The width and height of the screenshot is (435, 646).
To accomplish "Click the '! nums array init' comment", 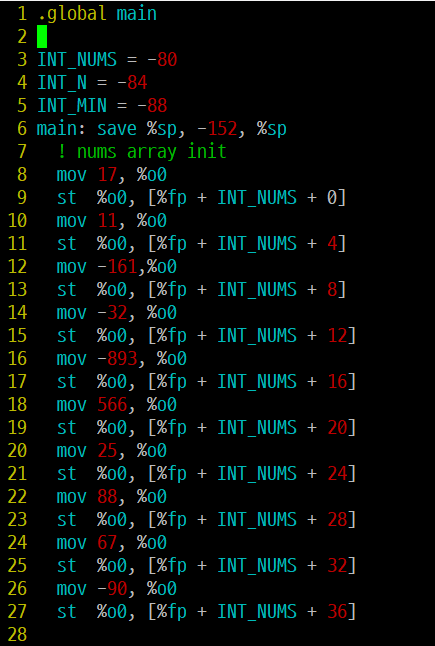I will click(142, 152).
